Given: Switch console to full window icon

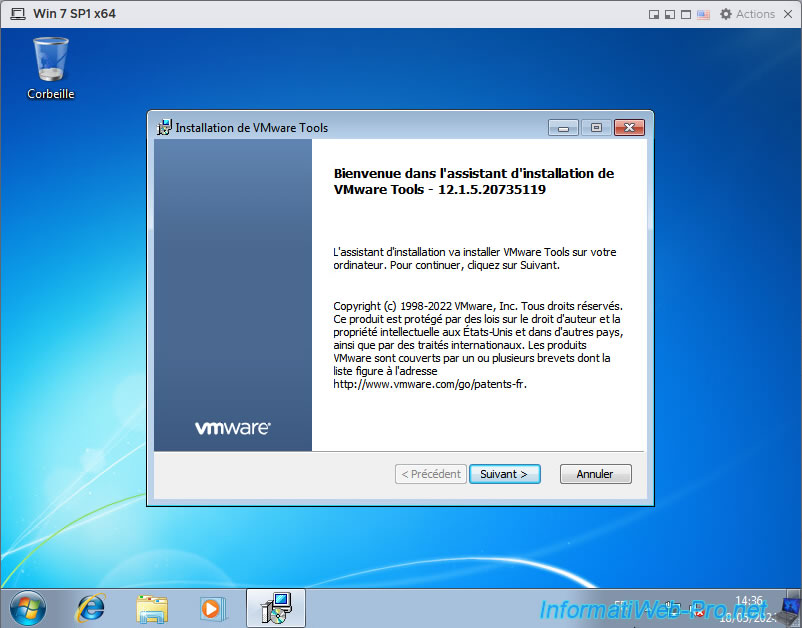Looking at the screenshot, I should 686,14.
